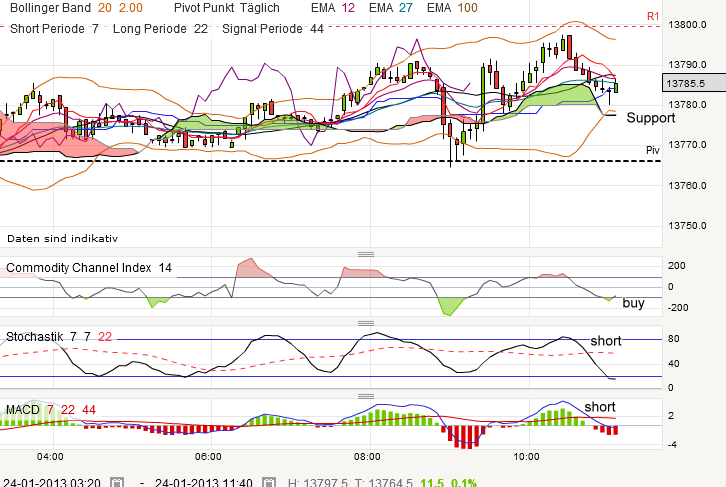Click MACD axis value -4

(x=672, y=444)
